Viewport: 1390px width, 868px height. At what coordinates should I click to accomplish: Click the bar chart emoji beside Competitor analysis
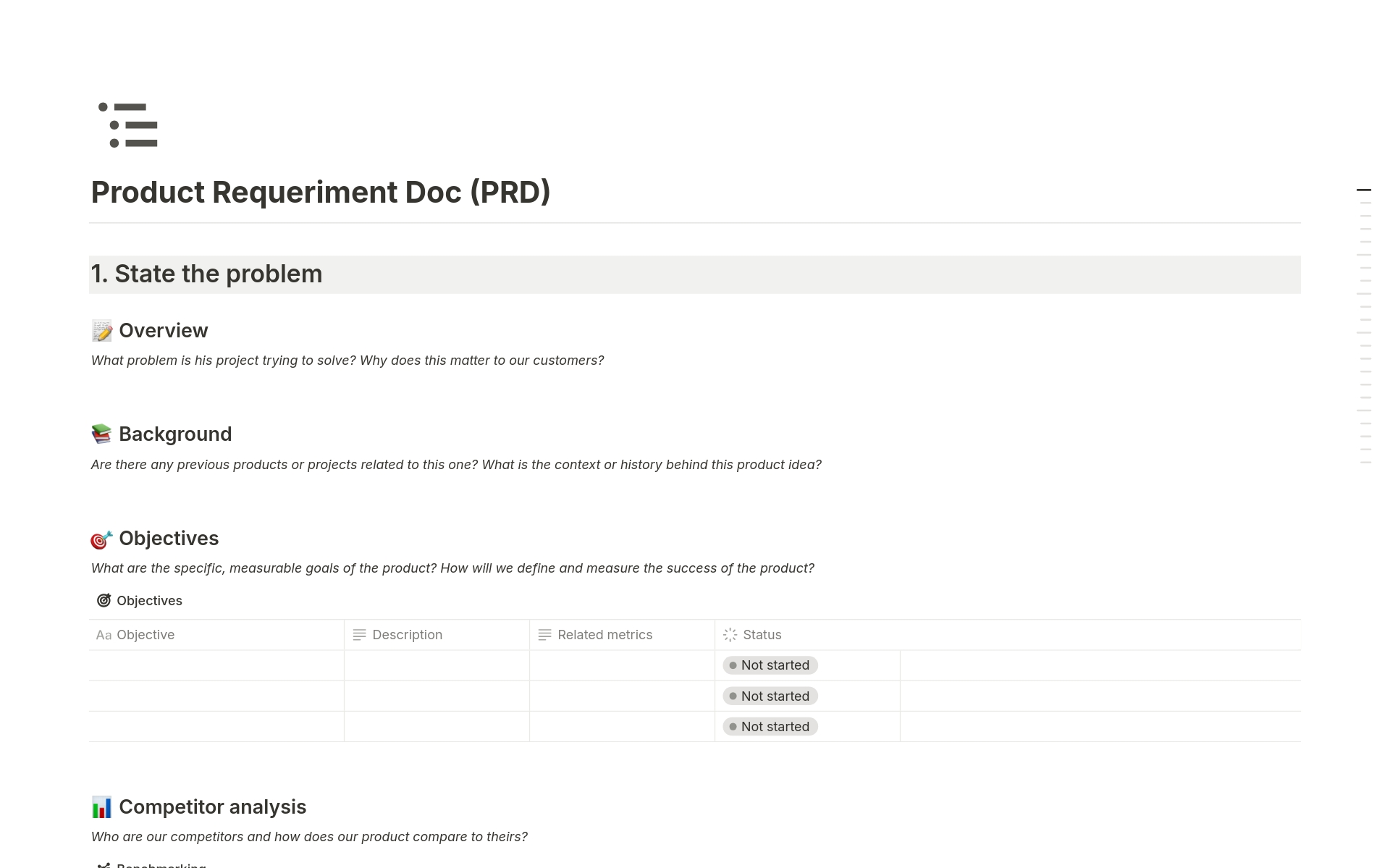point(102,807)
